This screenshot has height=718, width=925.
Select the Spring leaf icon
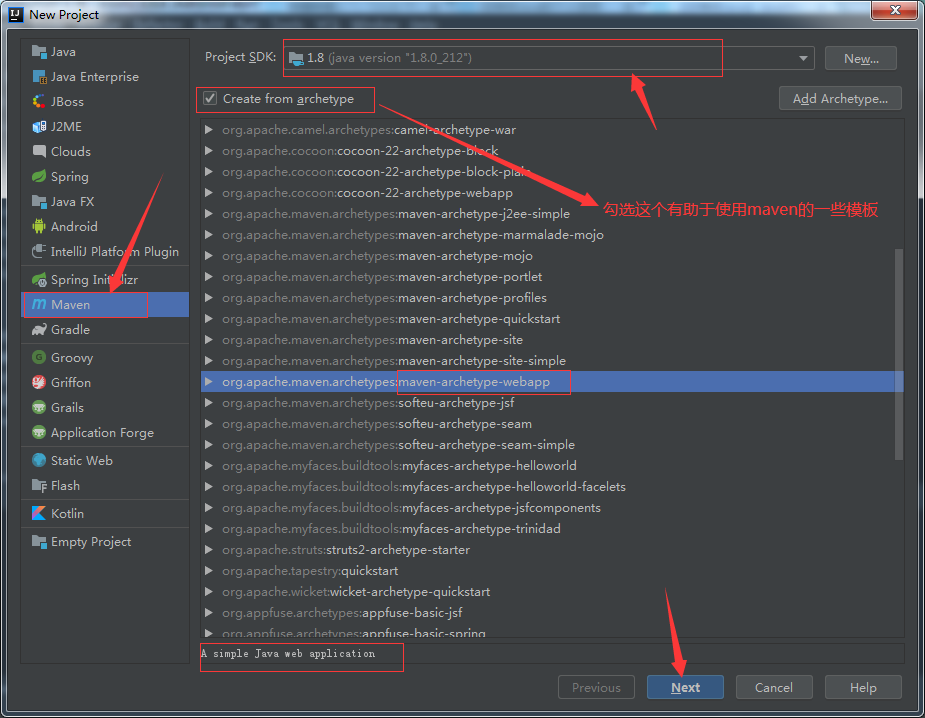(x=39, y=176)
